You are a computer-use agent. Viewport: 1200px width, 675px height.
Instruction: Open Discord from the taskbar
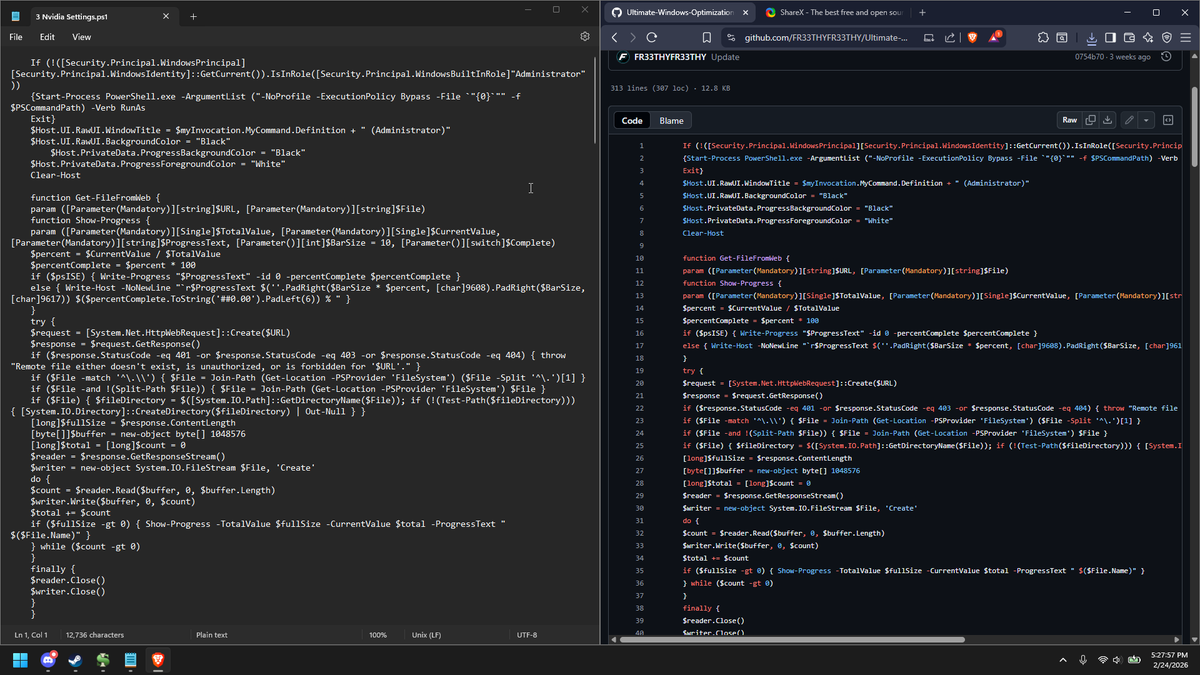coord(48,660)
